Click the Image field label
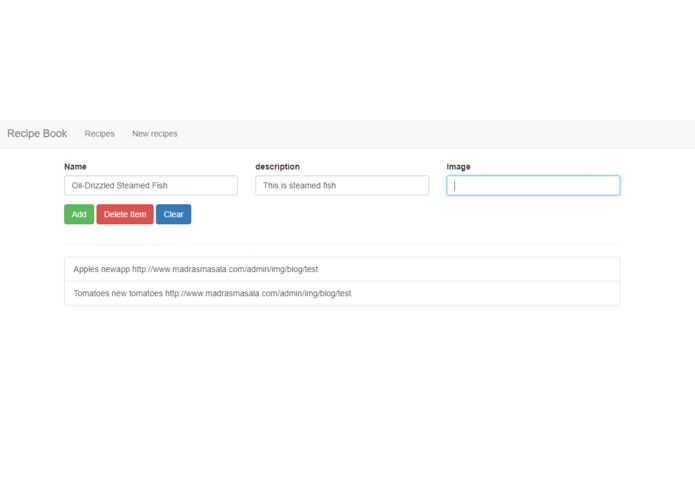 [458, 167]
